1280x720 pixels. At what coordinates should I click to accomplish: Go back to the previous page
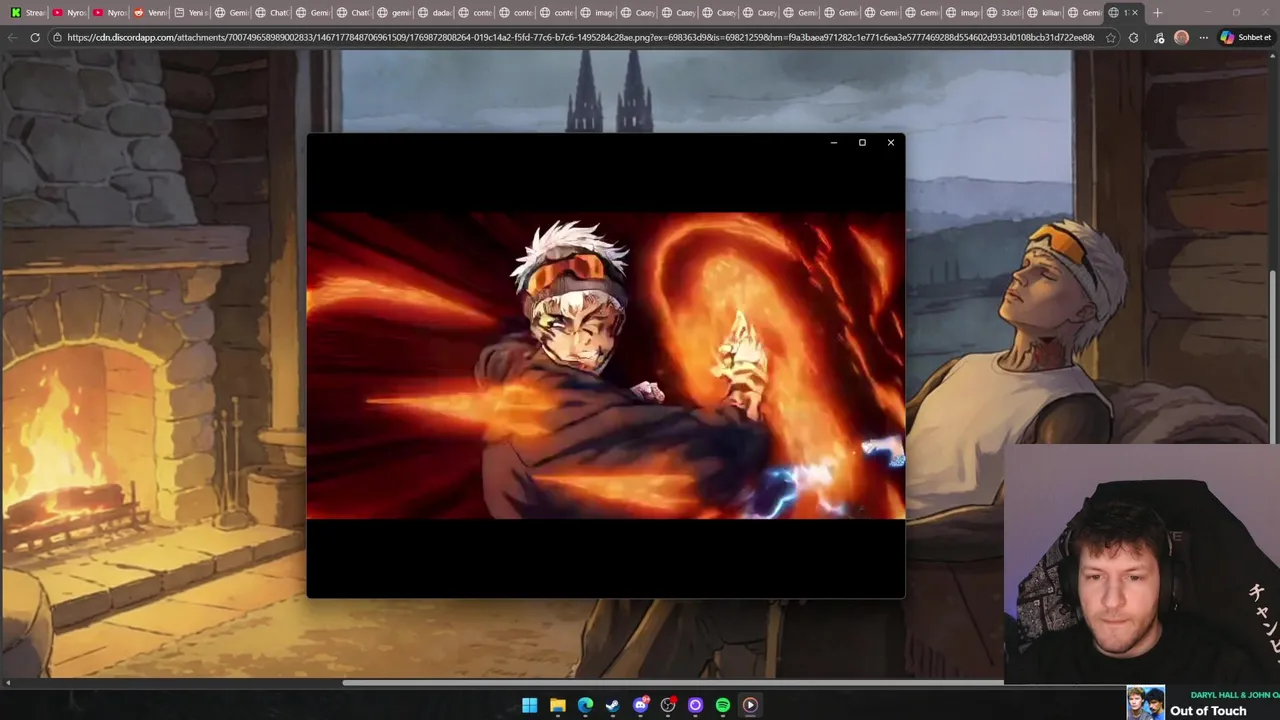[12, 37]
